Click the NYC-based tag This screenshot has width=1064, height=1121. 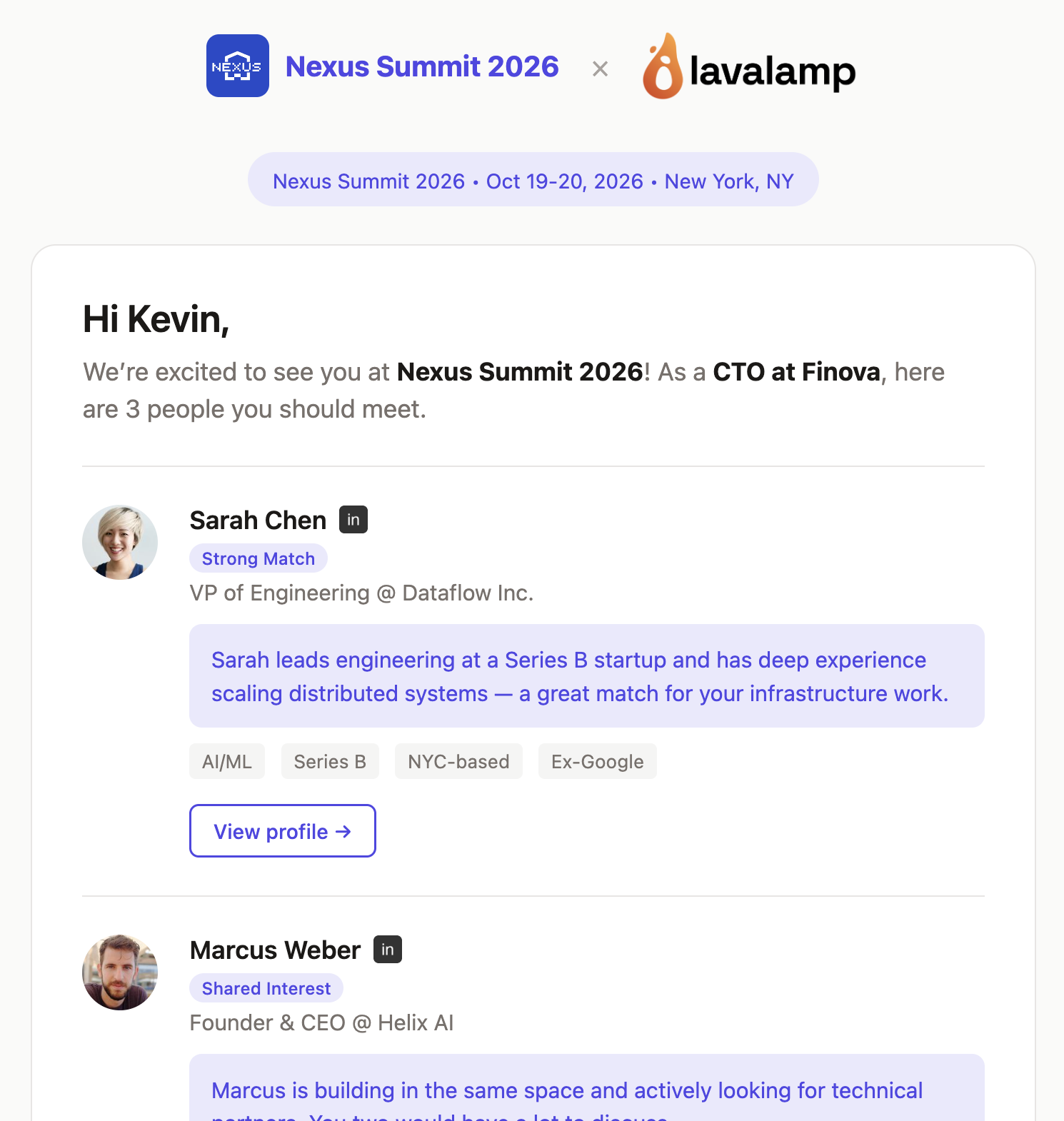point(458,761)
